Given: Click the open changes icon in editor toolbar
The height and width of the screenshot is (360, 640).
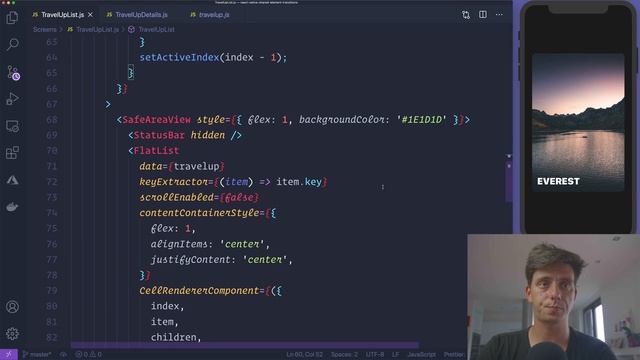Looking at the screenshot, I should coord(466,15).
